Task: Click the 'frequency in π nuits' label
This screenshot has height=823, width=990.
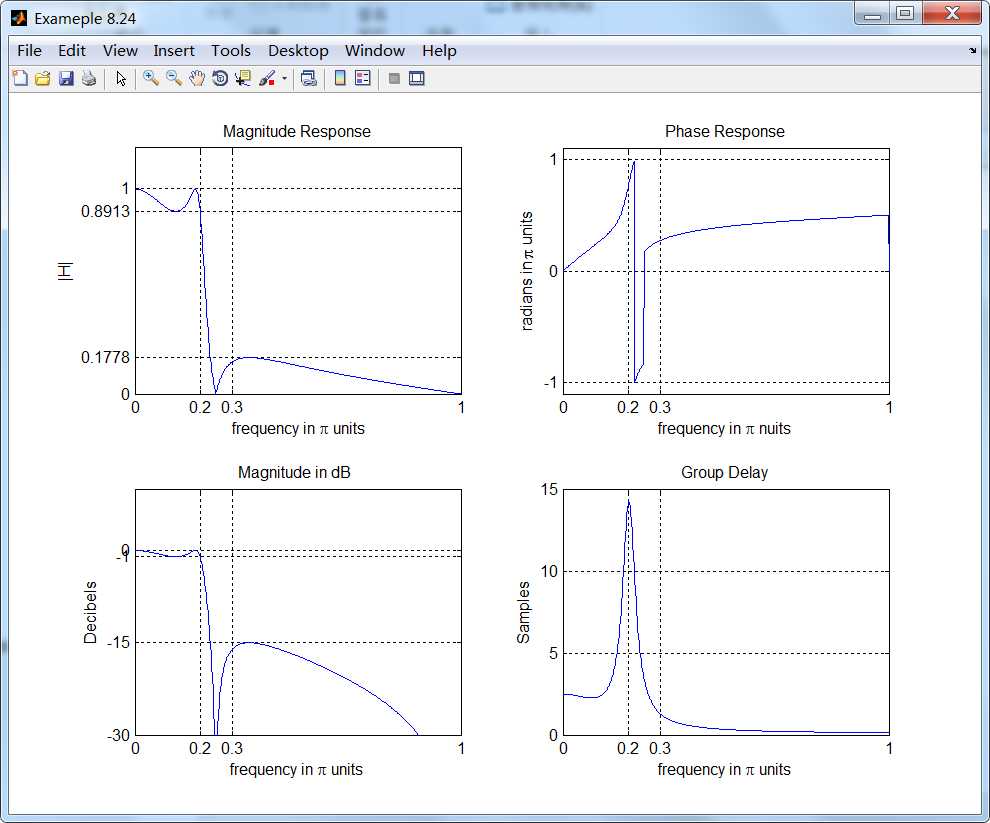Action: pos(724,428)
